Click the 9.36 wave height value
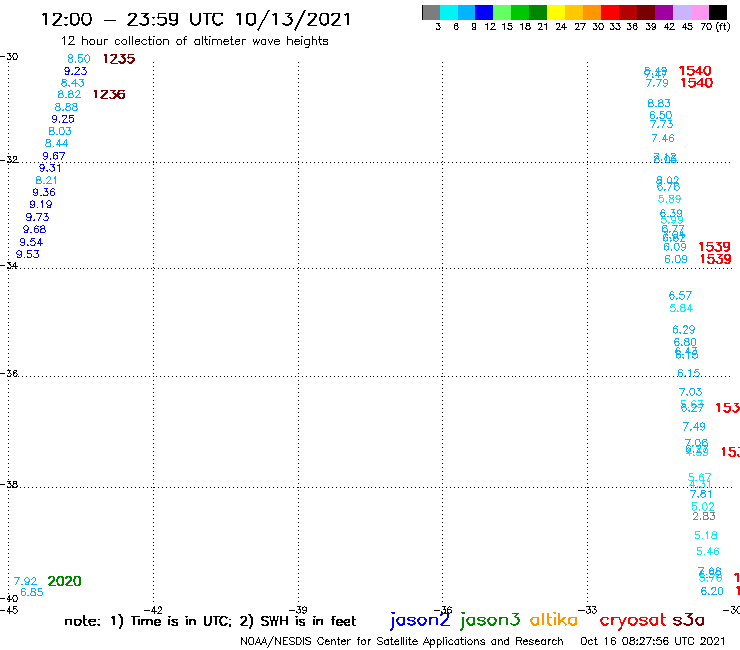This screenshot has height=650, width=740. tap(44, 193)
